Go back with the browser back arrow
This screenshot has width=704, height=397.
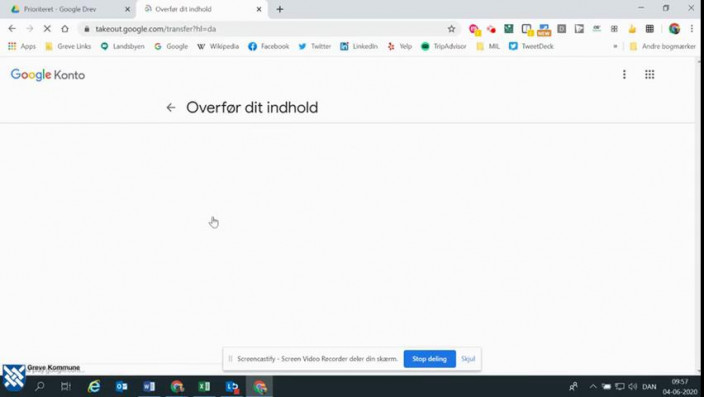12,29
